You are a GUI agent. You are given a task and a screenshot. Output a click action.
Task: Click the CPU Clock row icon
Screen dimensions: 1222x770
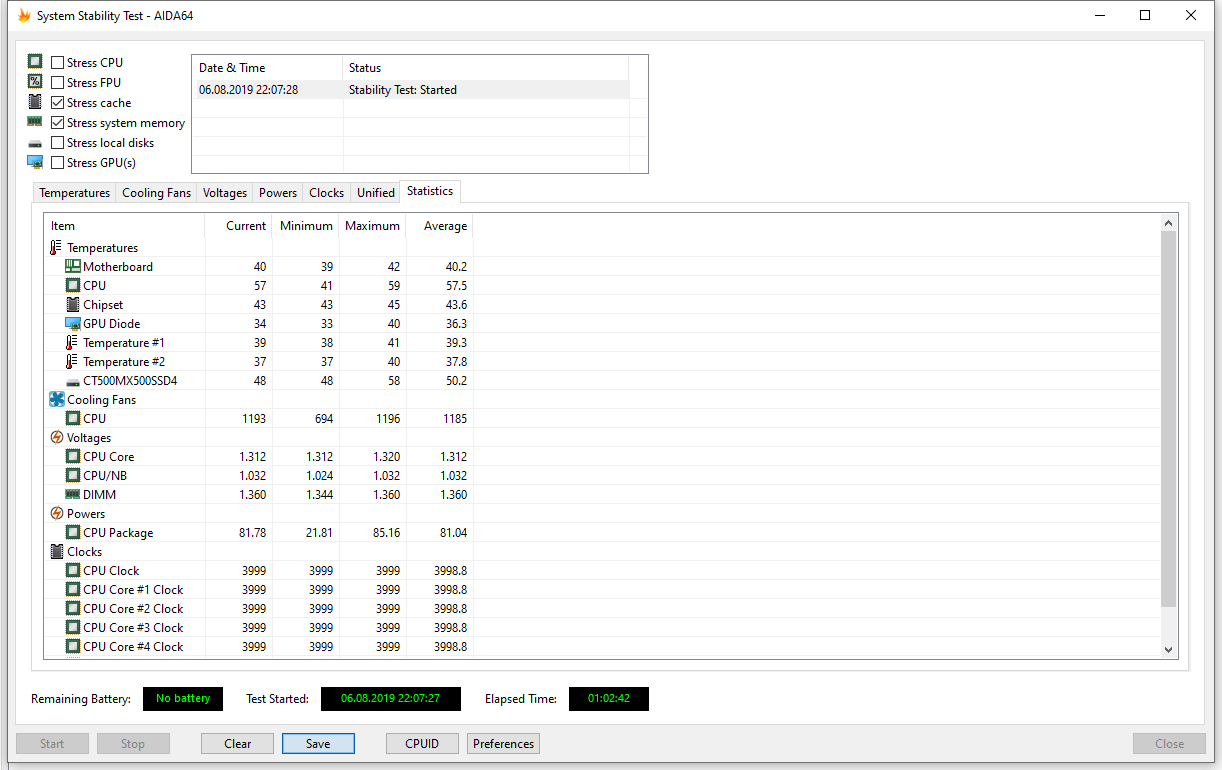(72, 570)
